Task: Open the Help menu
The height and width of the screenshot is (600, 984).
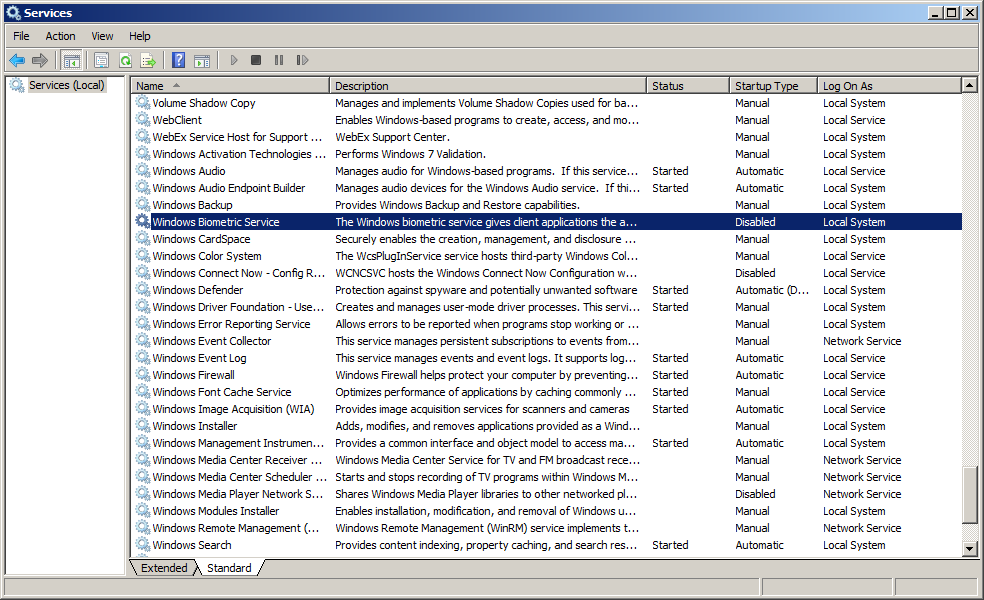Action: click(x=140, y=36)
